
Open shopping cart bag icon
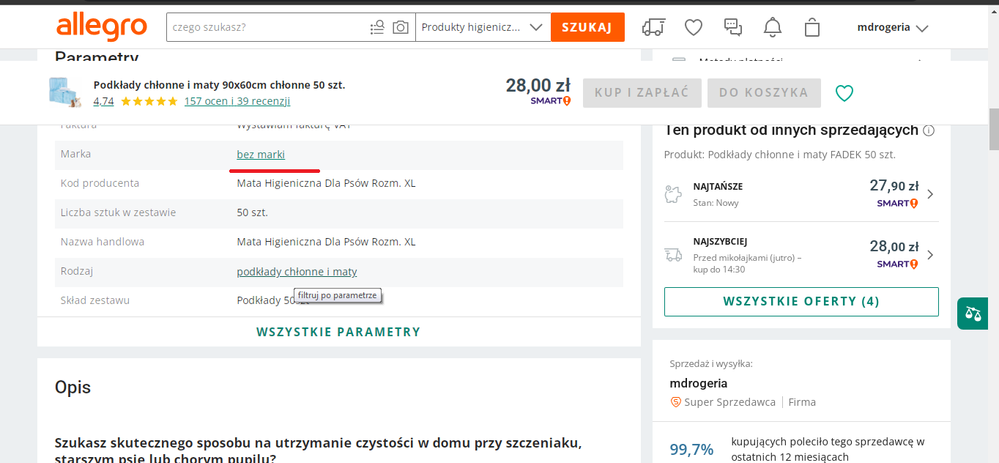812,27
